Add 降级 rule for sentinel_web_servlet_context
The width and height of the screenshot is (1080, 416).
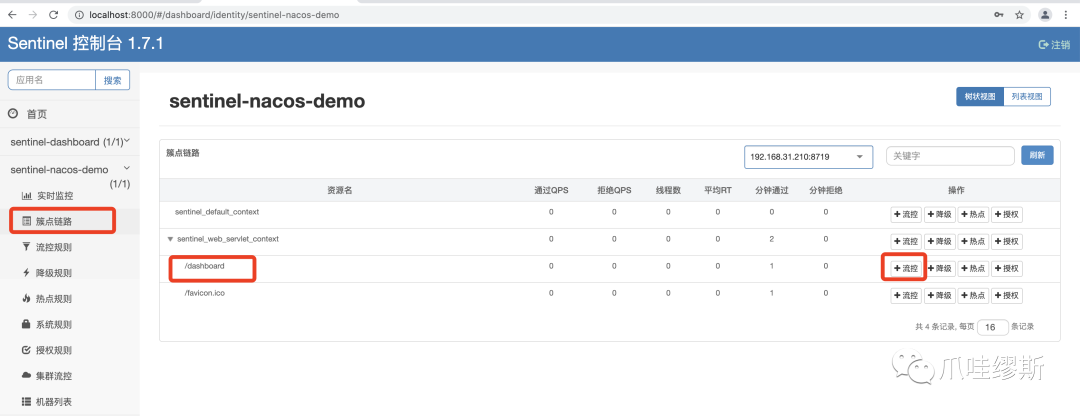click(939, 242)
